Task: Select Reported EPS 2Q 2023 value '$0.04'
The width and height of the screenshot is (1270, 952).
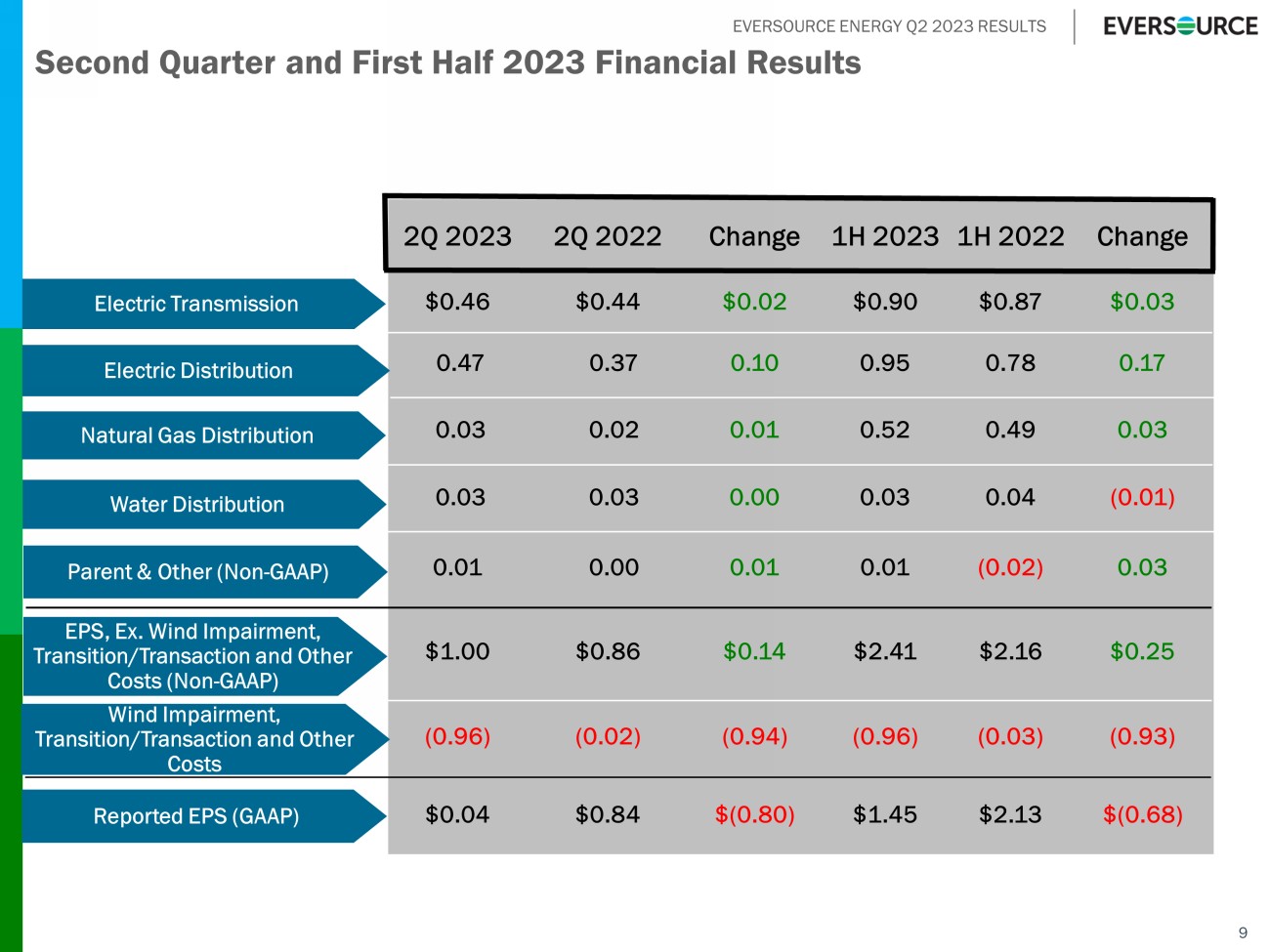Action: 457,814
